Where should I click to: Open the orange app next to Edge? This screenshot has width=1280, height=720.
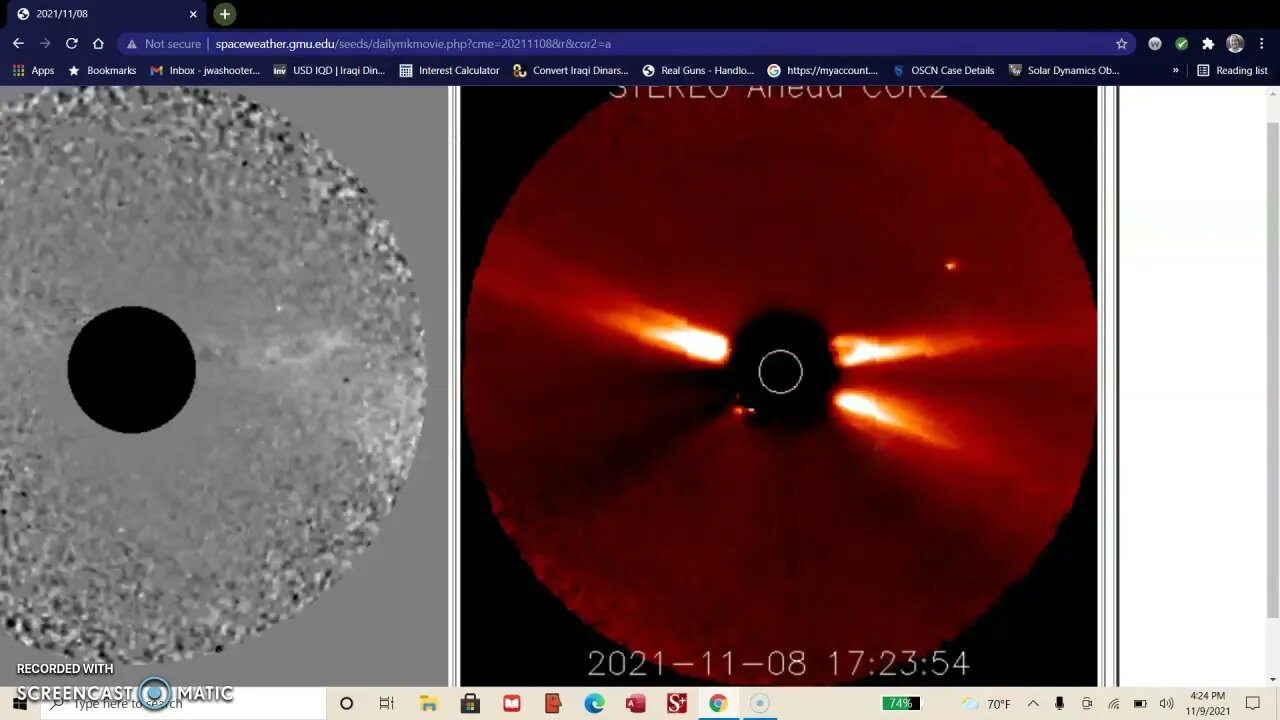[553, 704]
